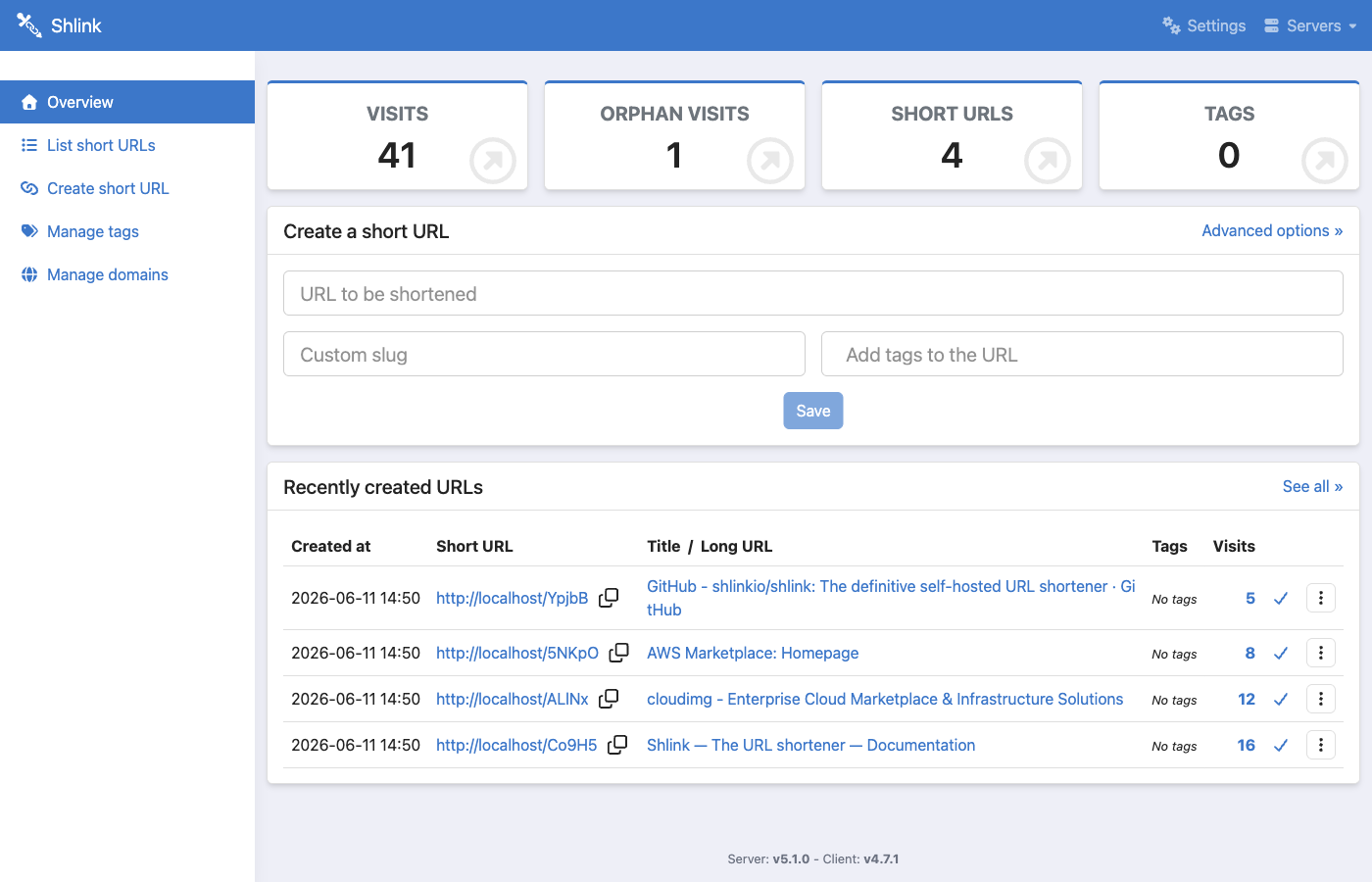Copy the Co9H5 short URL to clipboard

617,745
